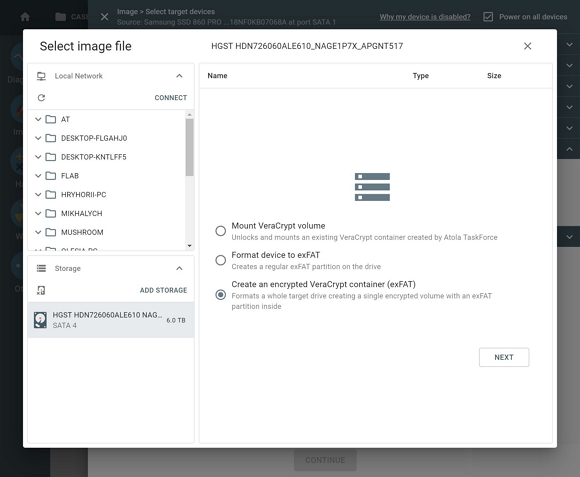Screen dimensions: 580x477
Task: Click the DESKTOP-FLGAHJ0 folder icon
Action: [51, 138]
